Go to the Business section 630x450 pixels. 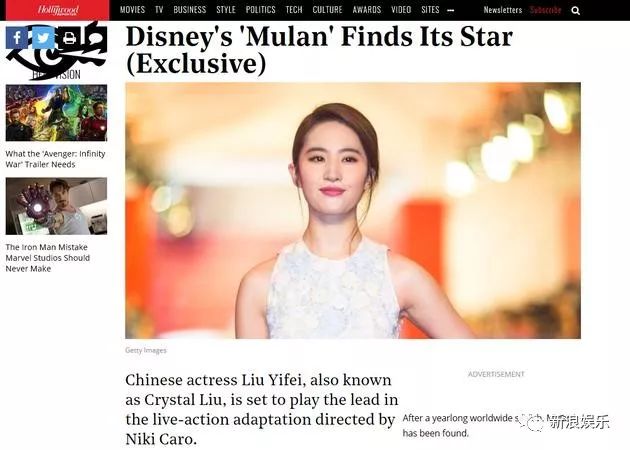tap(190, 10)
